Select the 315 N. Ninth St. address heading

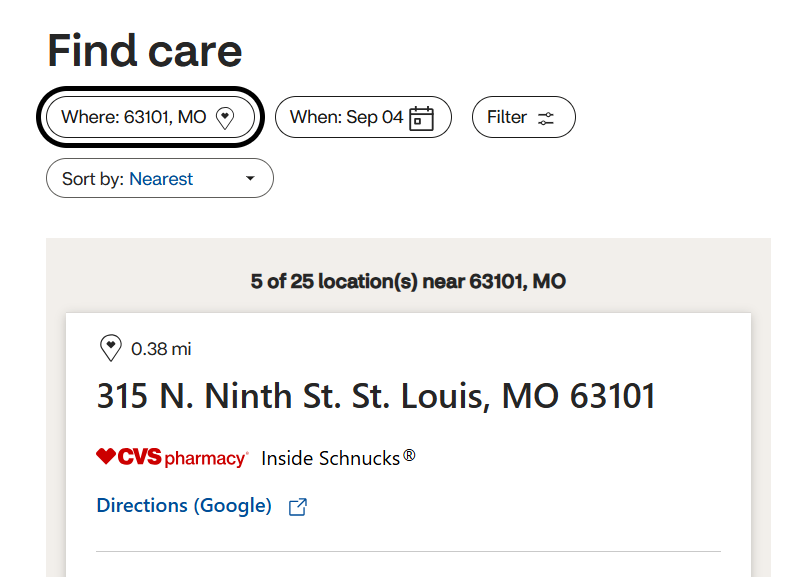pos(376,396)
